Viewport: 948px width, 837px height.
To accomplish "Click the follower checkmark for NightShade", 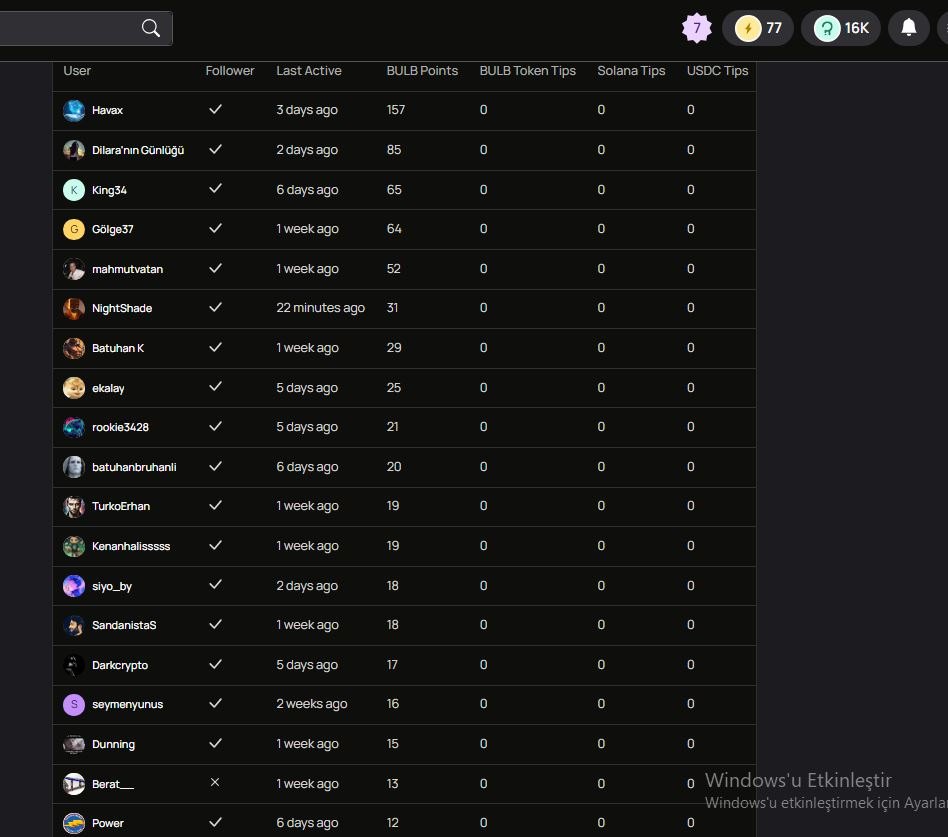I will pyautogui.click(x=215, y=307).
